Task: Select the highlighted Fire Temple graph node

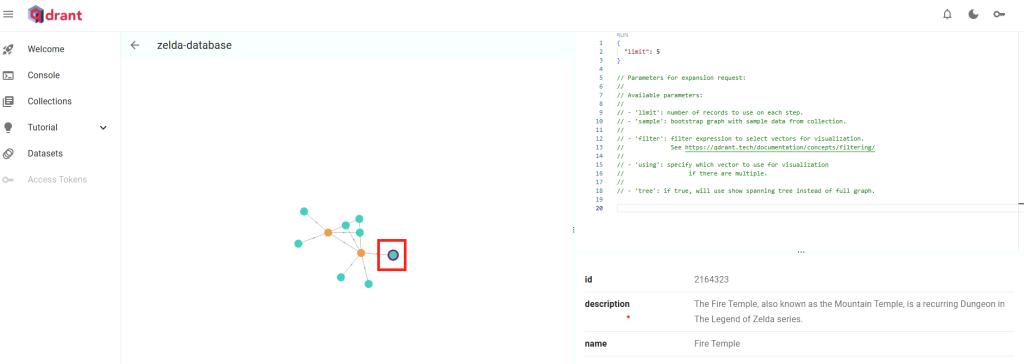Action: click(392, 255)
